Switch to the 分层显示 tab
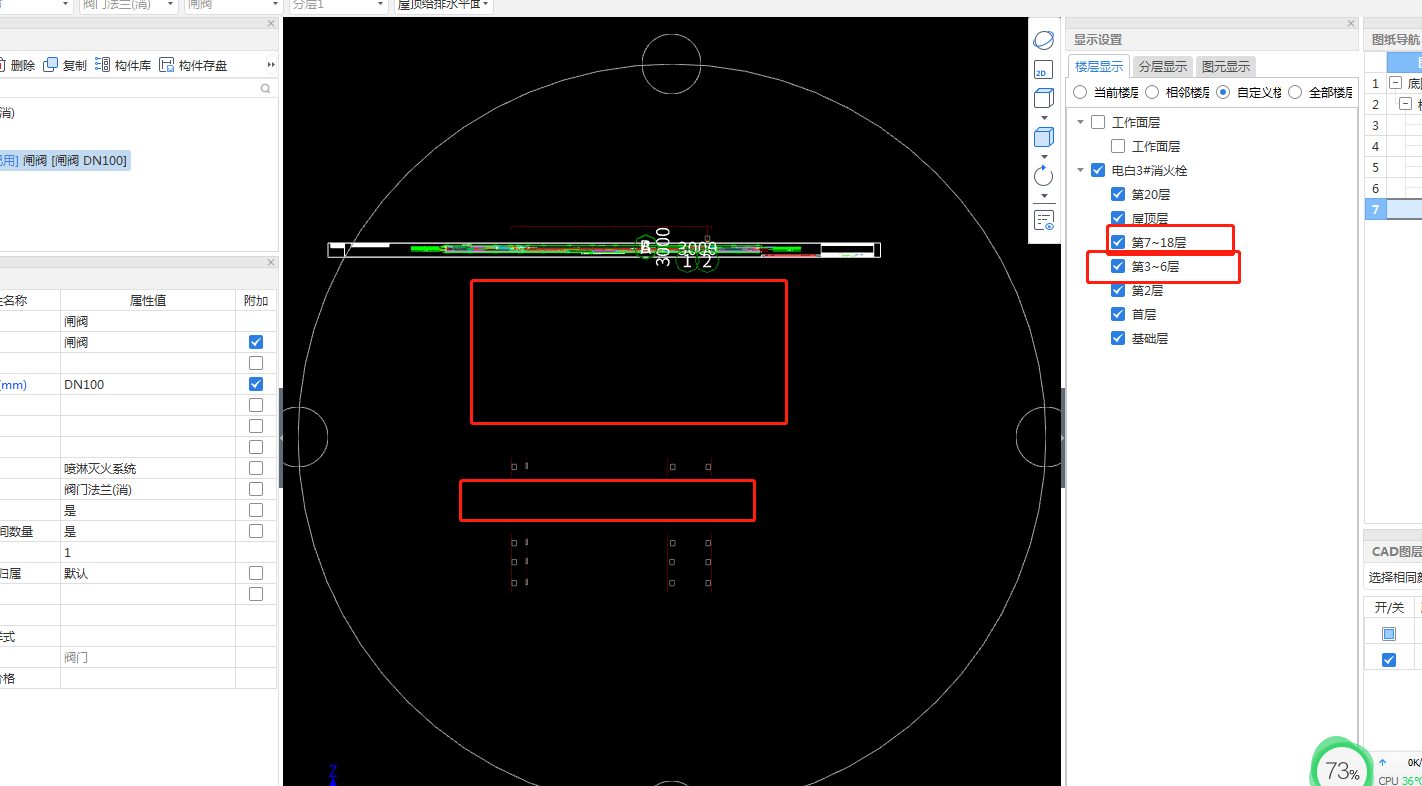The width and height of the screenshot is (1422, 786). click(1163, 67)
